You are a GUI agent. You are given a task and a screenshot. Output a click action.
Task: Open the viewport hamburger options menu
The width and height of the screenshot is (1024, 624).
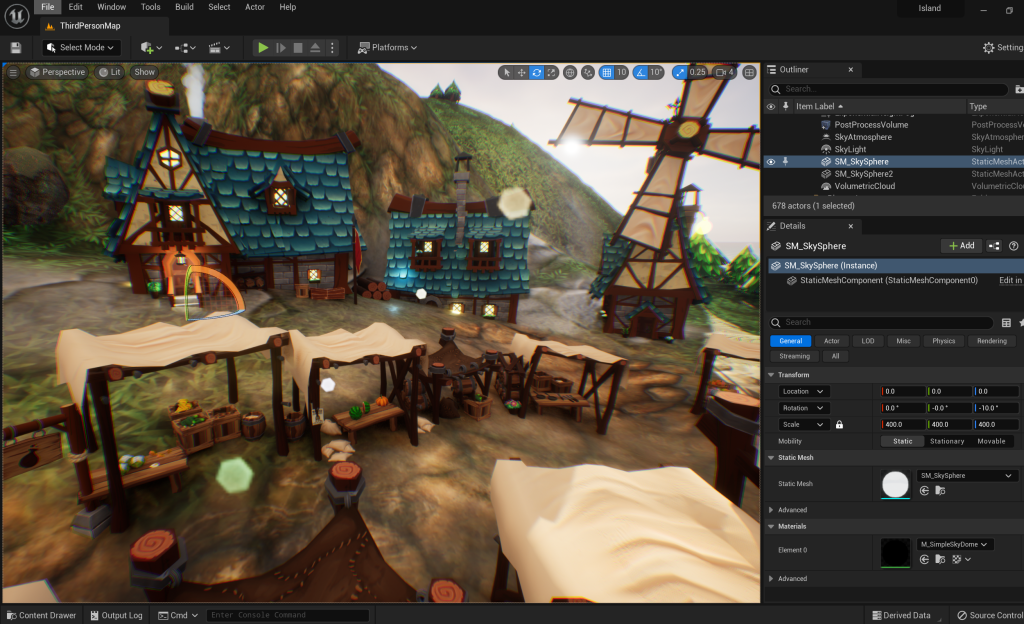(x=13, y=72)
